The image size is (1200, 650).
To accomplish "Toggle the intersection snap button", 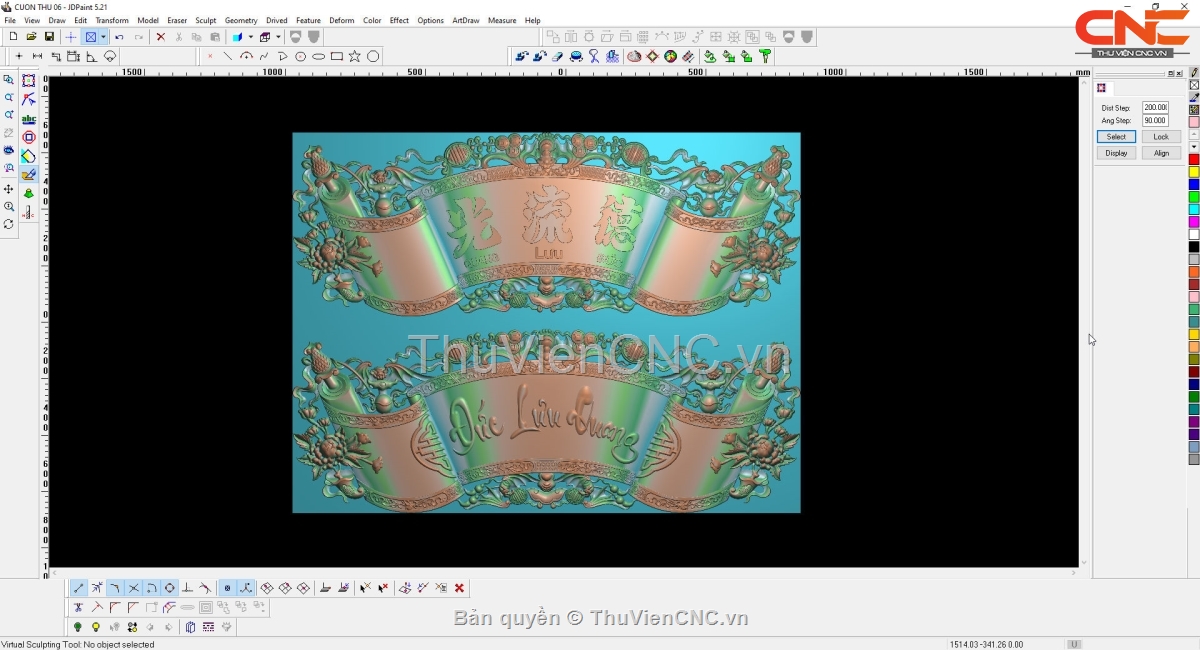I will pos(133,588).
